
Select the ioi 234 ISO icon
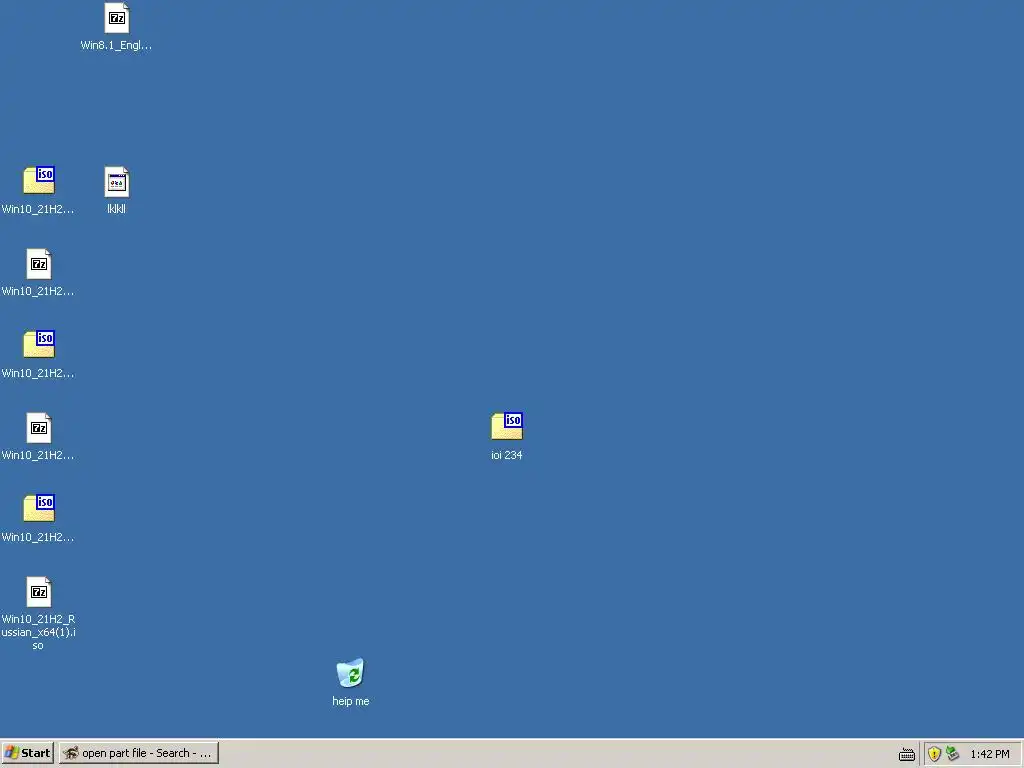pos(507,426)
